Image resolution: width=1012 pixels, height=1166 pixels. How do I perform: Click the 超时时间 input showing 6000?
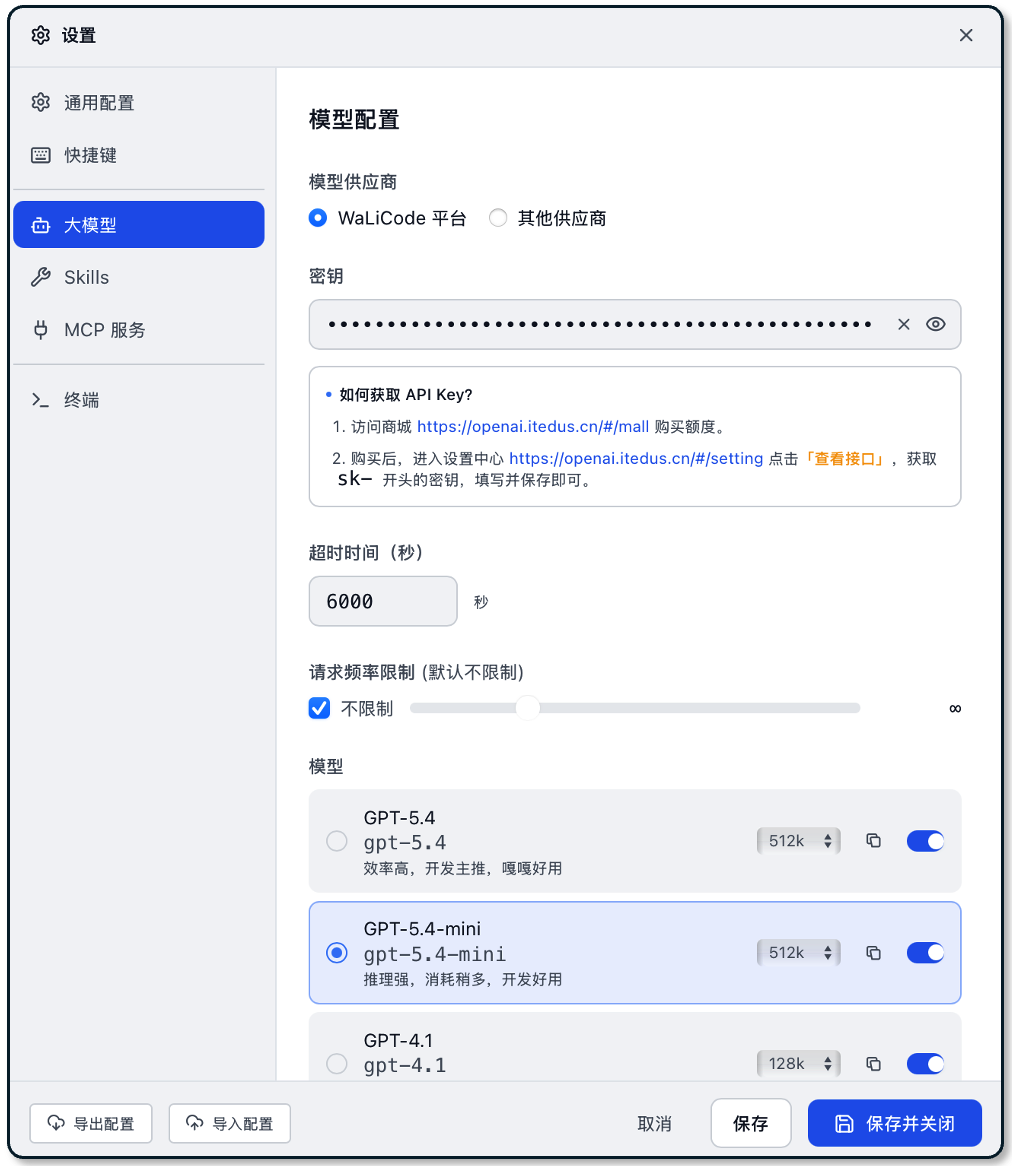tap(383, 601)
